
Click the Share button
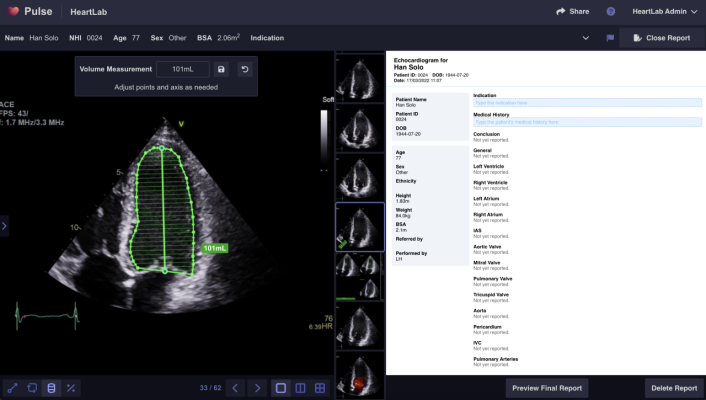click(573, 12)
